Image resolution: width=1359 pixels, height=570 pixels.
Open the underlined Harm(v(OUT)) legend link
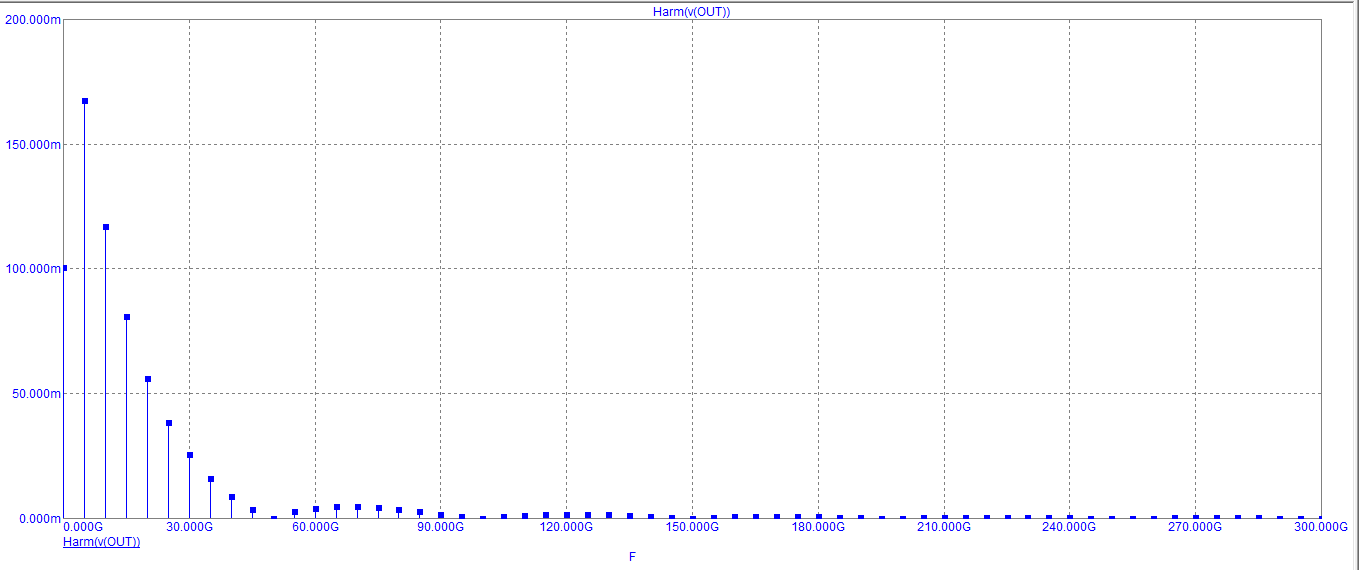101,541
